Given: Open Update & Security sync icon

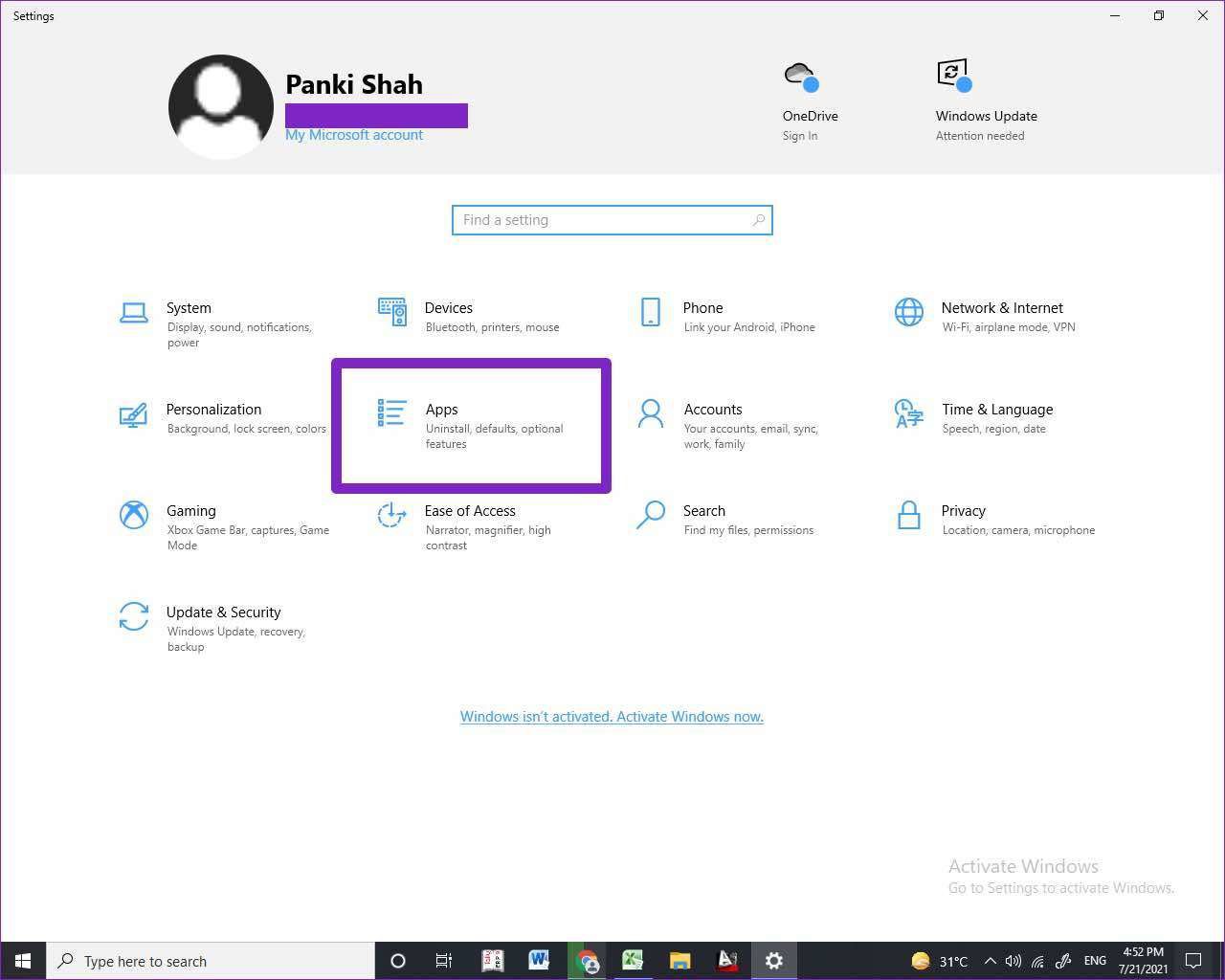Looking at the screenshot, I should pos(133,616).
